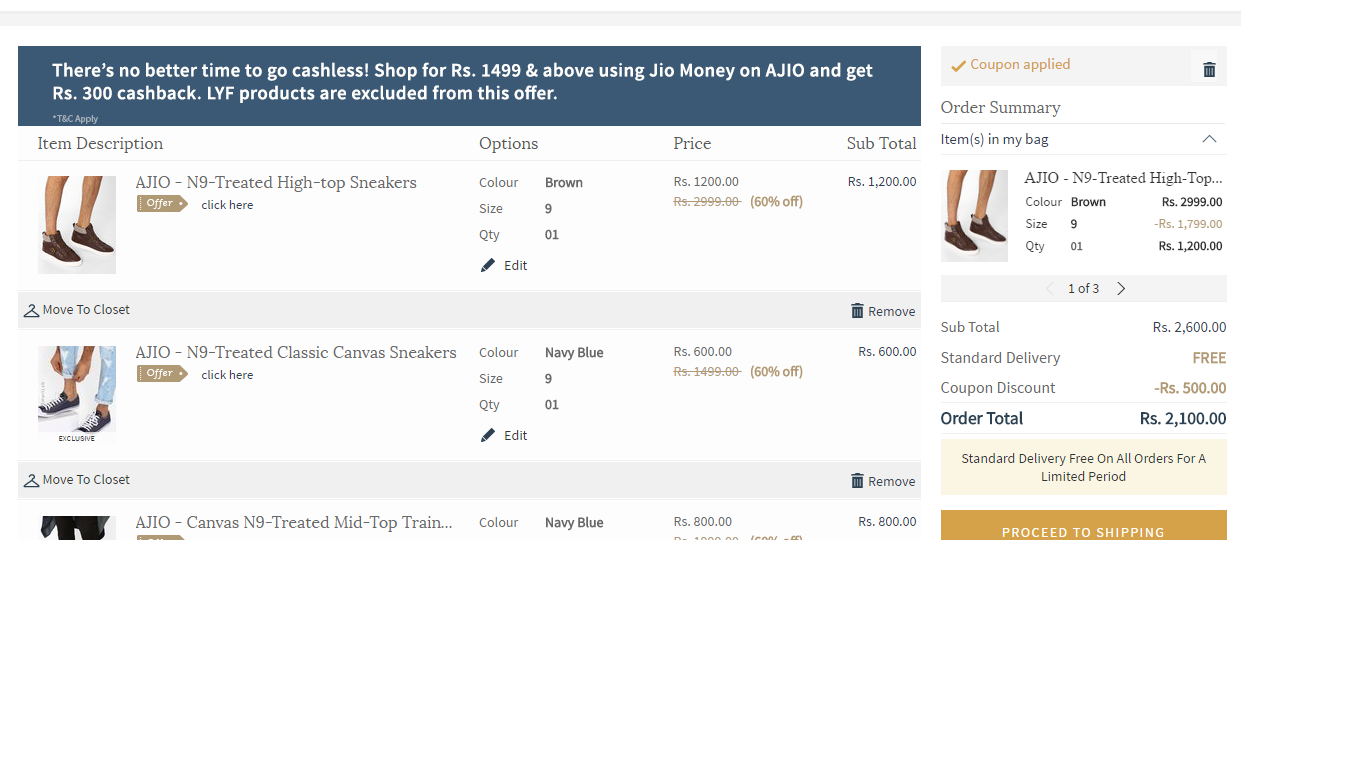Click the Rs. 1,200.00 sub total for High-top Sneakers
Viewport: 1366px width, 768px height.
point(882,182)
